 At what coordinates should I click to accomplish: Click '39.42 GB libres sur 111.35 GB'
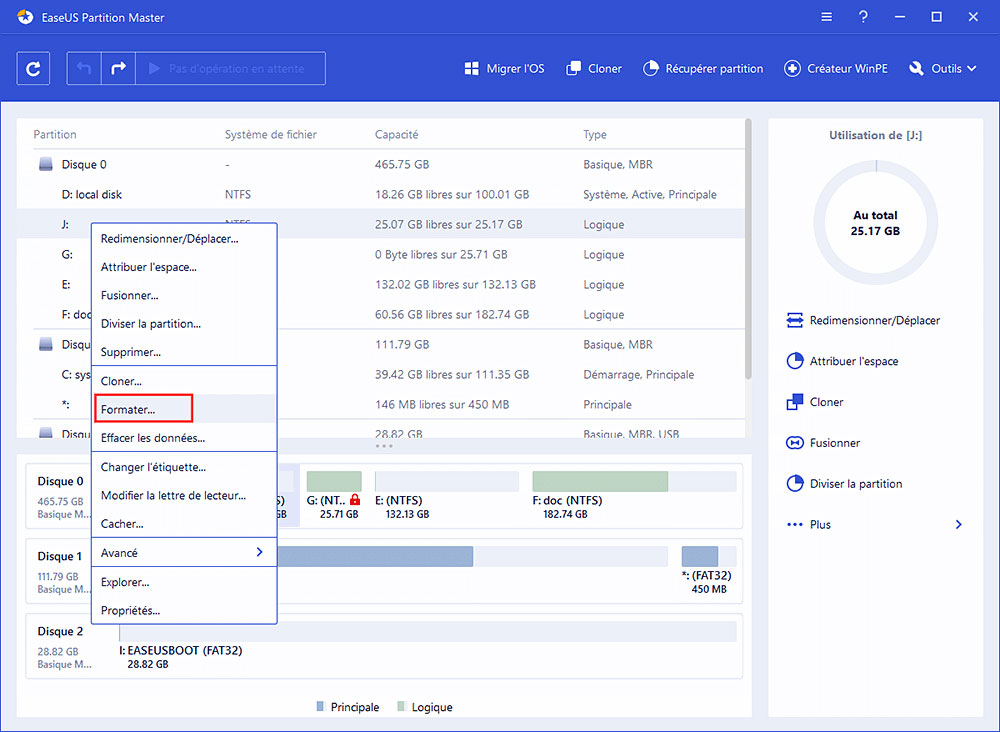pos(452,374)
